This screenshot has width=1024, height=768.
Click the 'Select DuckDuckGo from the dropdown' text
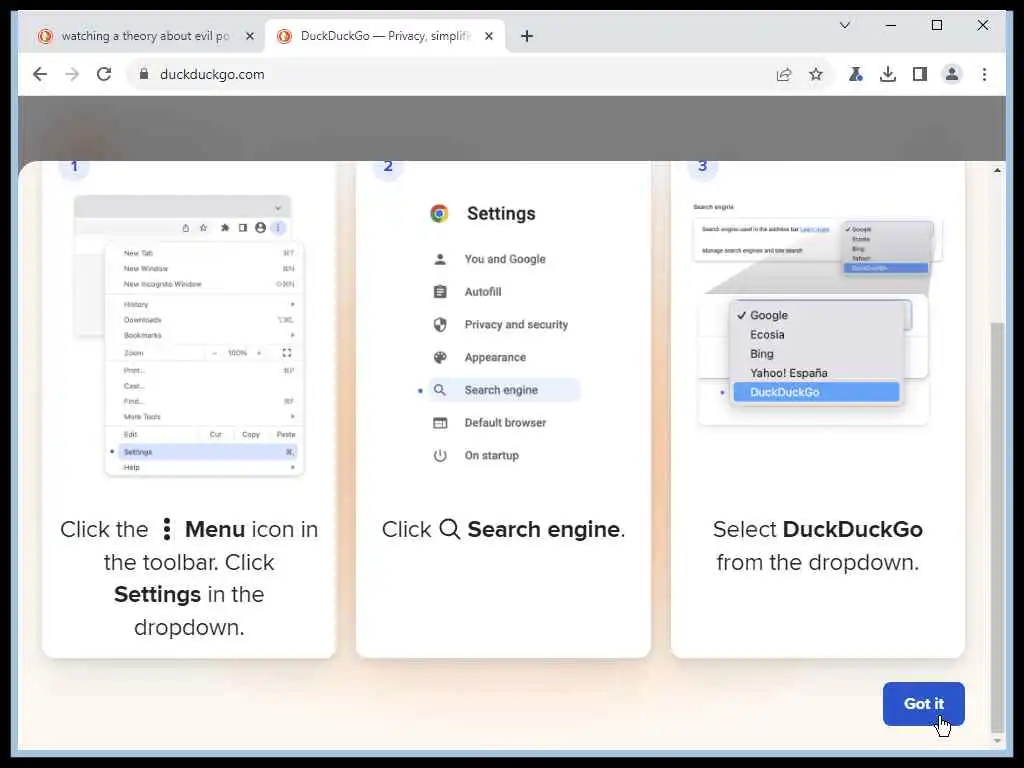pyautogui.click(x=818, y=546)
